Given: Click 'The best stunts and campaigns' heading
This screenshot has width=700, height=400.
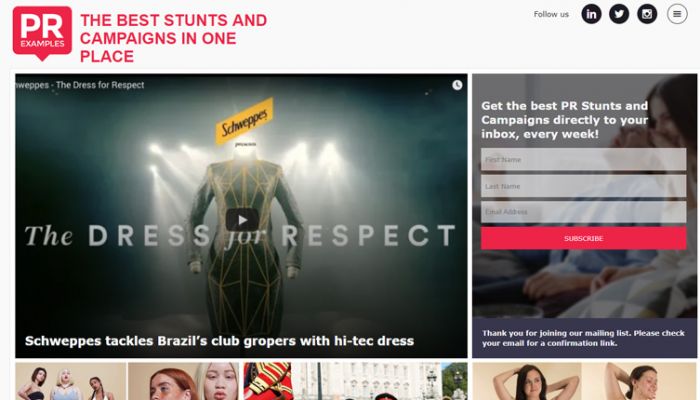Looking at the screenshot, I should coord(173,38).
